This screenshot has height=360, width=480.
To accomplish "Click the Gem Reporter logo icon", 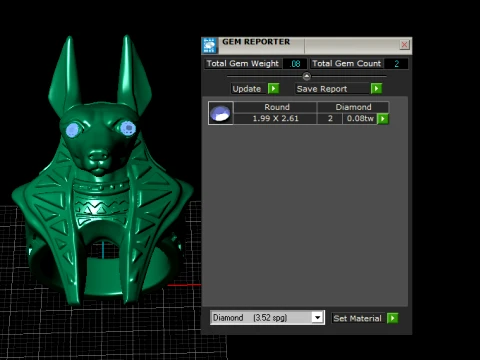I will click(209, 45).
